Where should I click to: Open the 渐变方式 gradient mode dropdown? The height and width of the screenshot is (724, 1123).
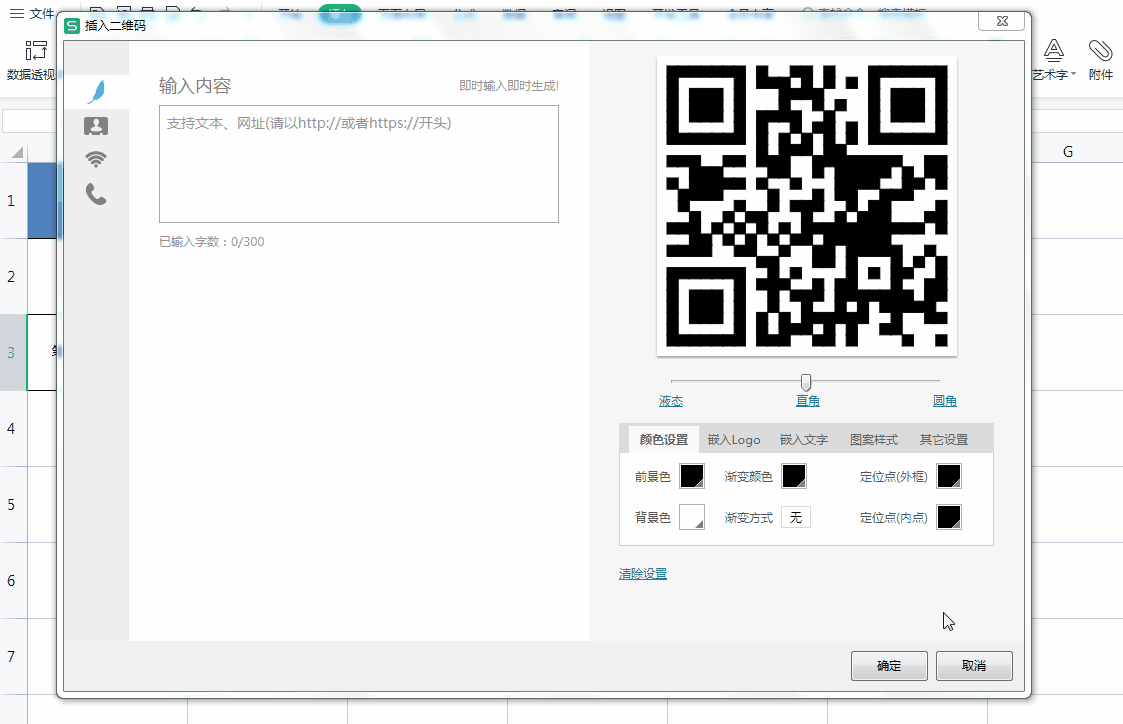[x=796, y=517]
